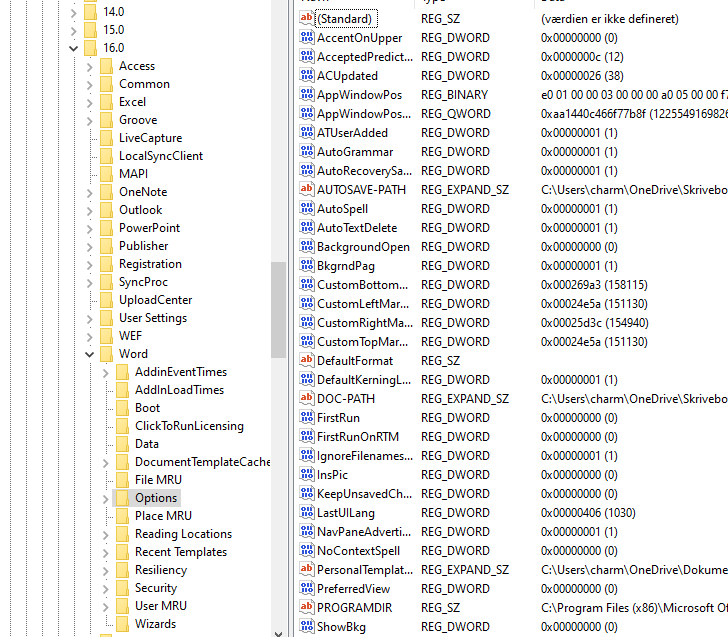Select the Reading Locations key

(183, 534)
